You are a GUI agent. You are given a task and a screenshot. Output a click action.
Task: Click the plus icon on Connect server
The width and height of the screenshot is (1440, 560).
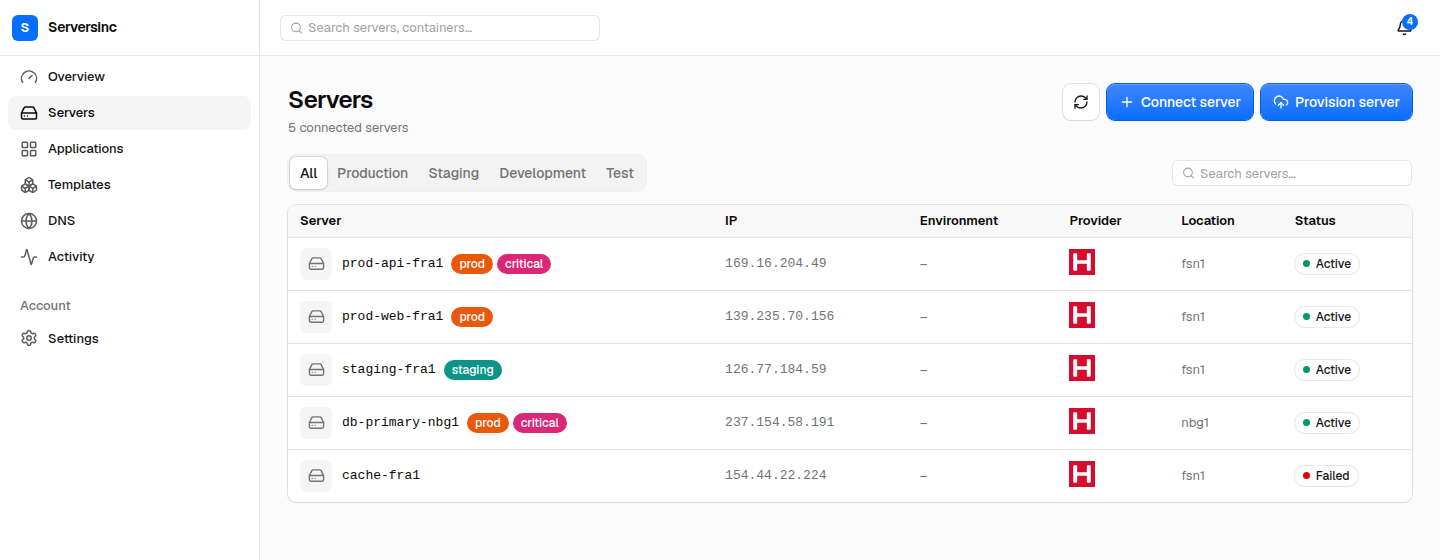(x=1127, y=102)
